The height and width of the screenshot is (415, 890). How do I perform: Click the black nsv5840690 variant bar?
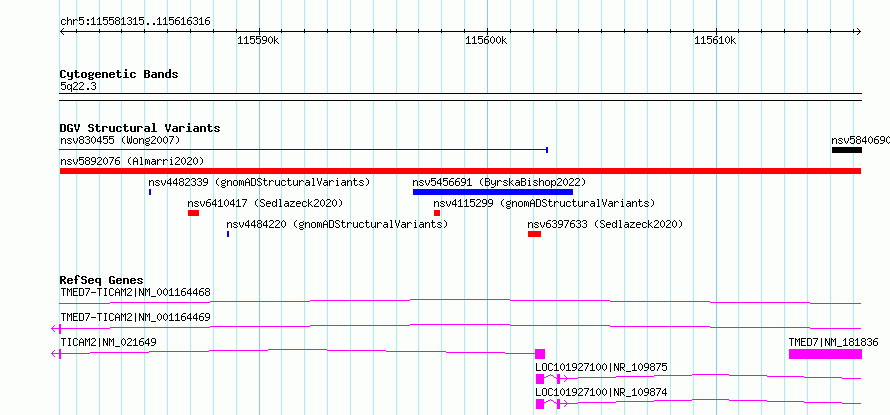tap(847, 150)
